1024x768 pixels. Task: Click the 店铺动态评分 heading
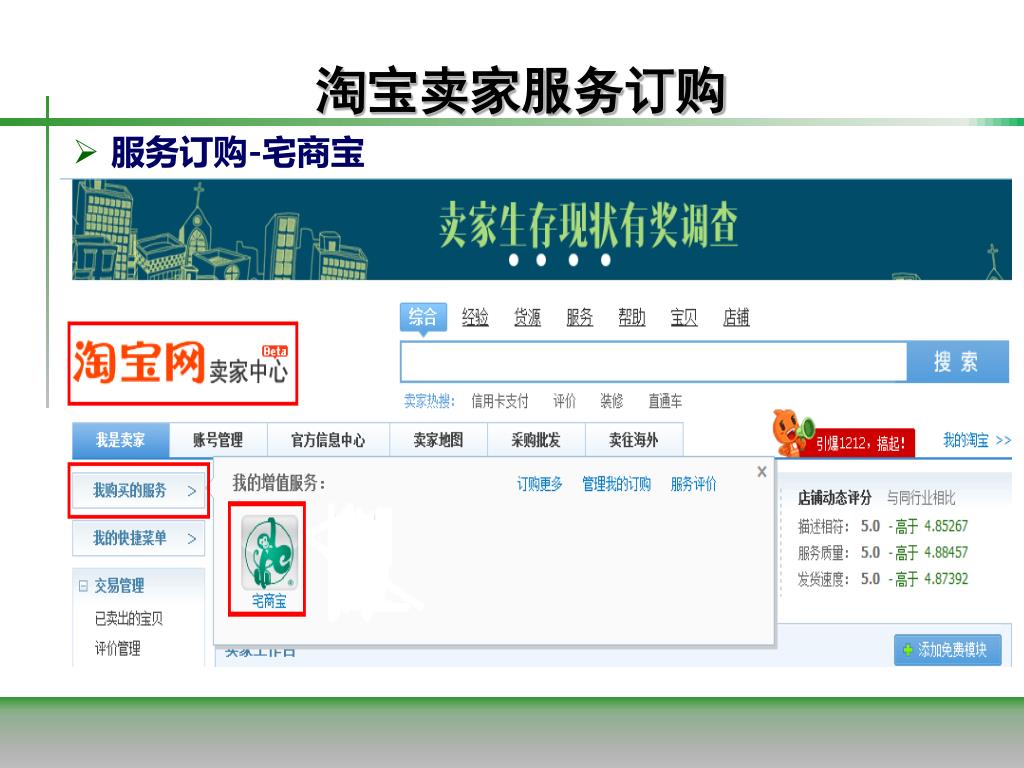coord(835,498)
